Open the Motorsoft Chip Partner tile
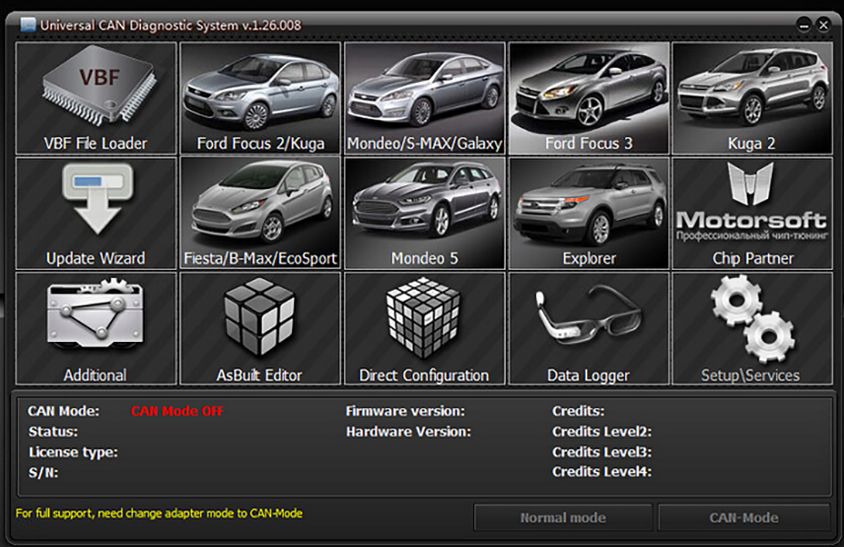This screenshot has width=844, height=547. pyautogui.click(x=752, y=213)
